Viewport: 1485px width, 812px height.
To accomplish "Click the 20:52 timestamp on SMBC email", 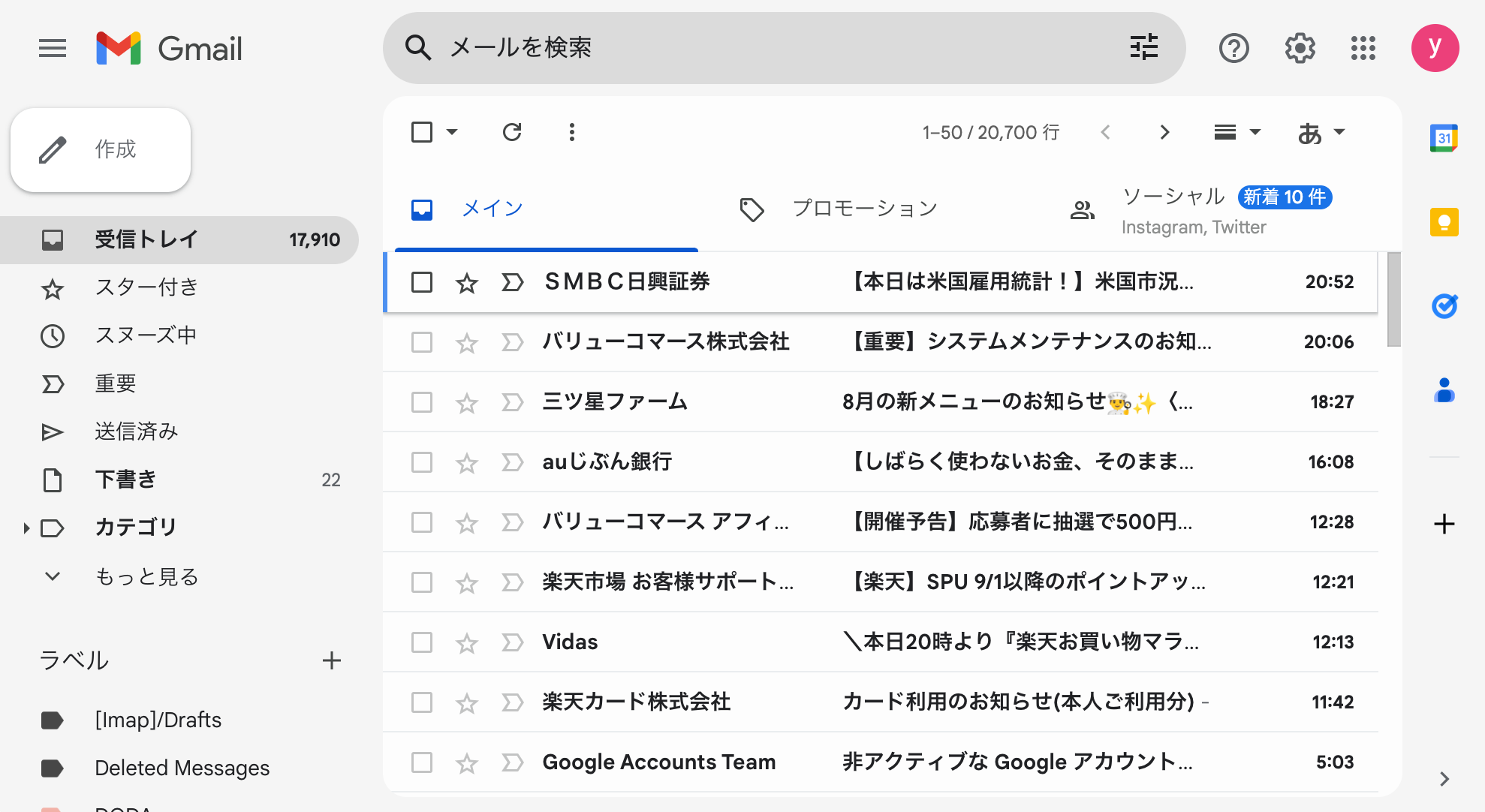I will [1330, 282].
